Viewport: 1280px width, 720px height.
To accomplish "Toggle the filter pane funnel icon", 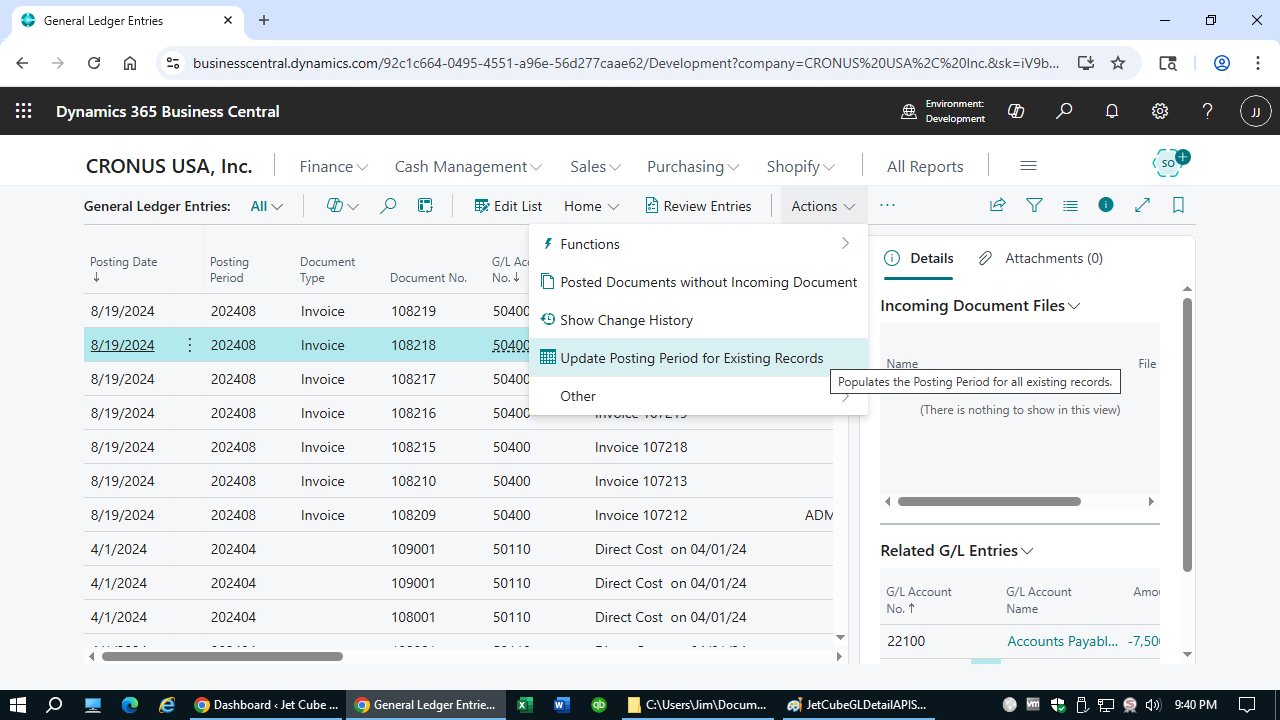I will pyautogui.click(x=1034, y=206).
